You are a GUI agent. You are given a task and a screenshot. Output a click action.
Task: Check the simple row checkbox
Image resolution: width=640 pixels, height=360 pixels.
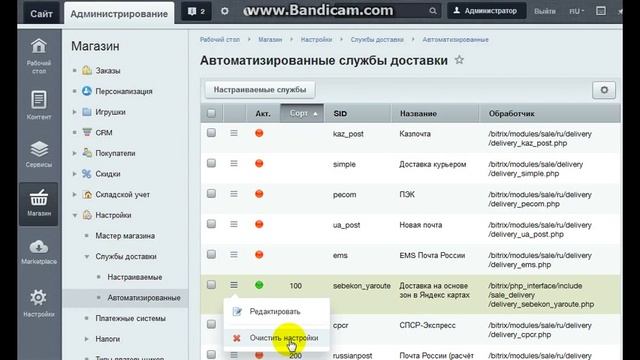pyautogui.click(x=211, y=163)
